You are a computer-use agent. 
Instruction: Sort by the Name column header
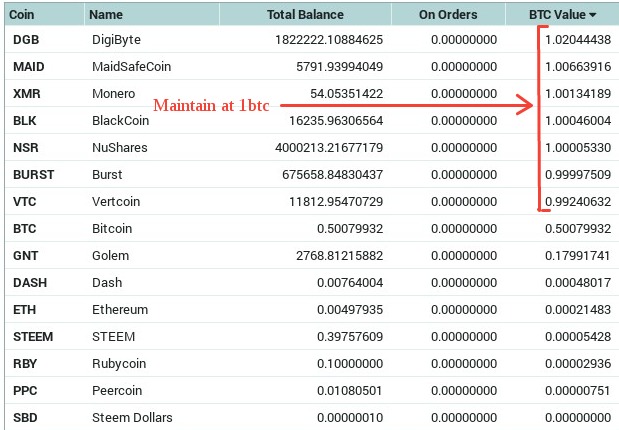106,15
